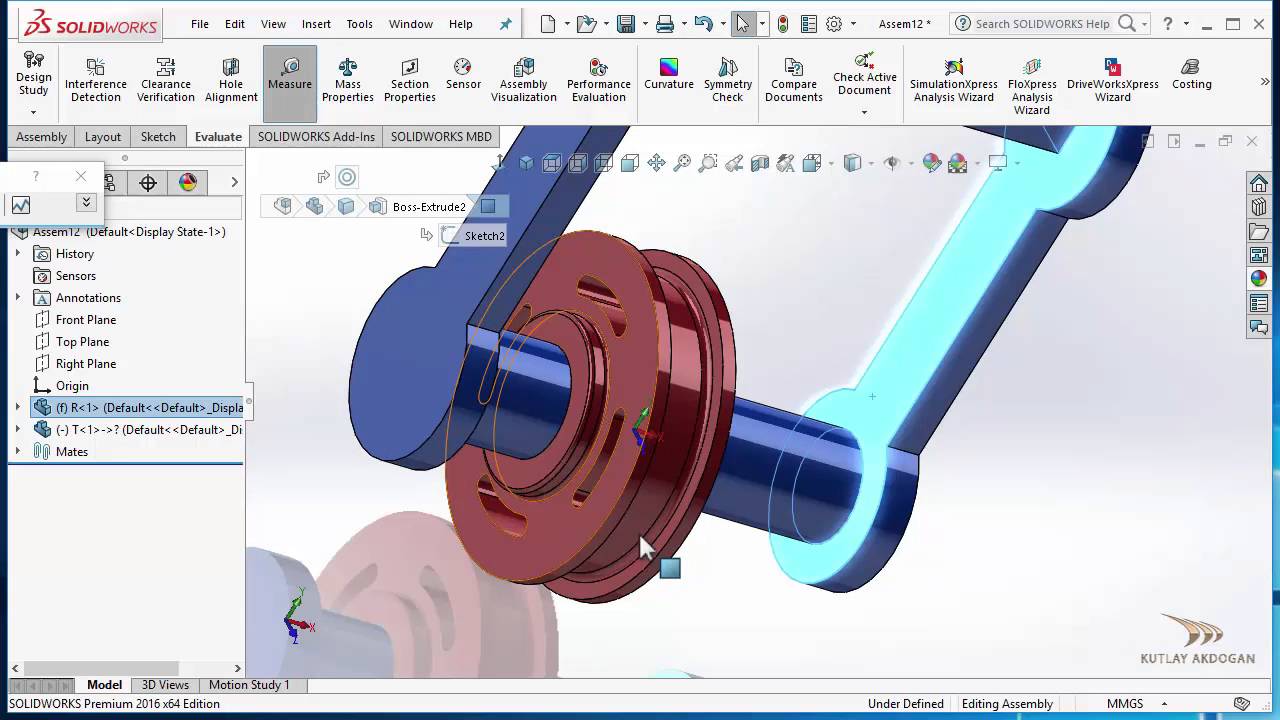Open Design Library in task pane

coord(1259,207)
